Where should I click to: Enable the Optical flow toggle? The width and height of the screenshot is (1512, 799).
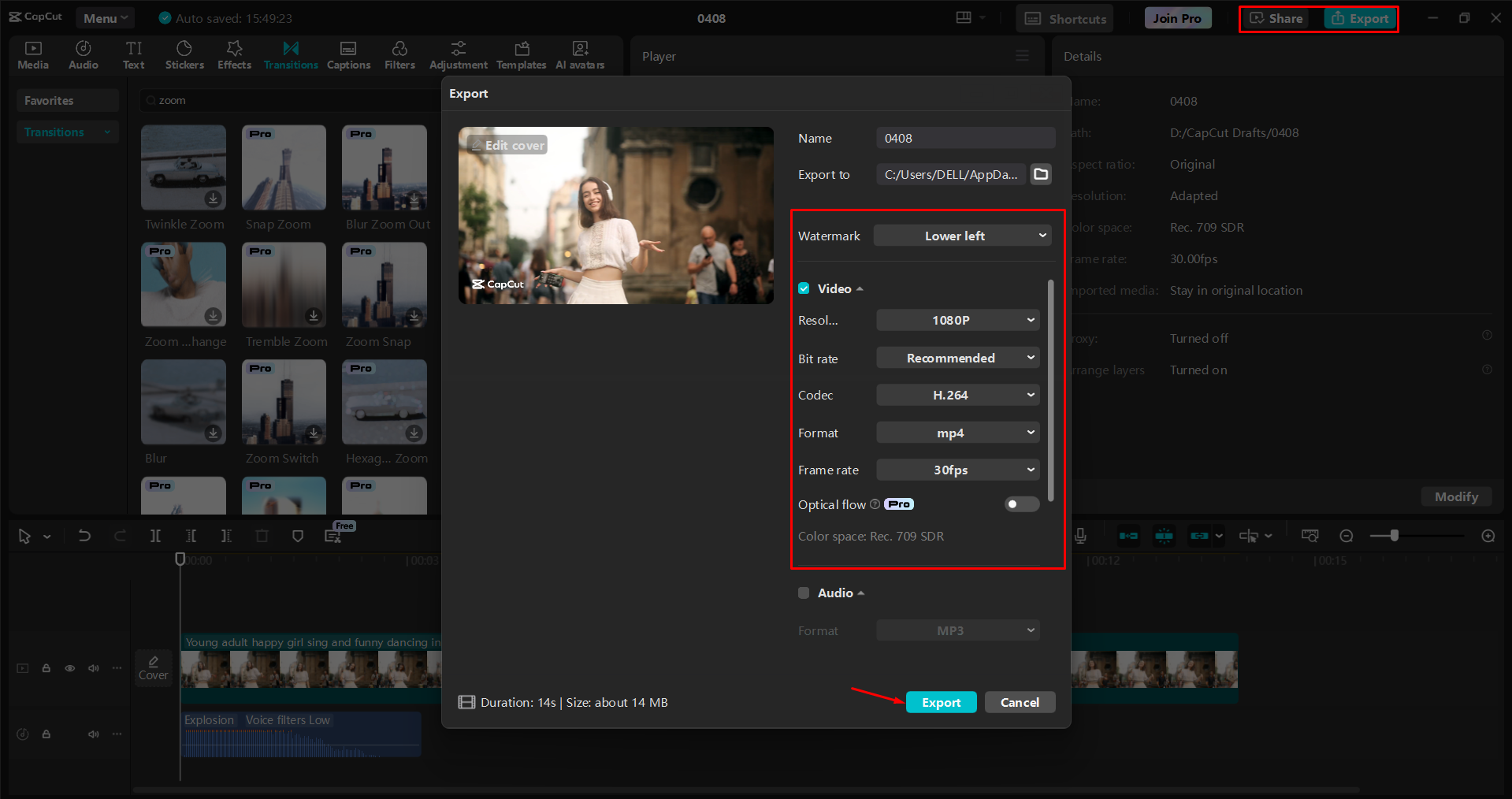coord(1021,504)
